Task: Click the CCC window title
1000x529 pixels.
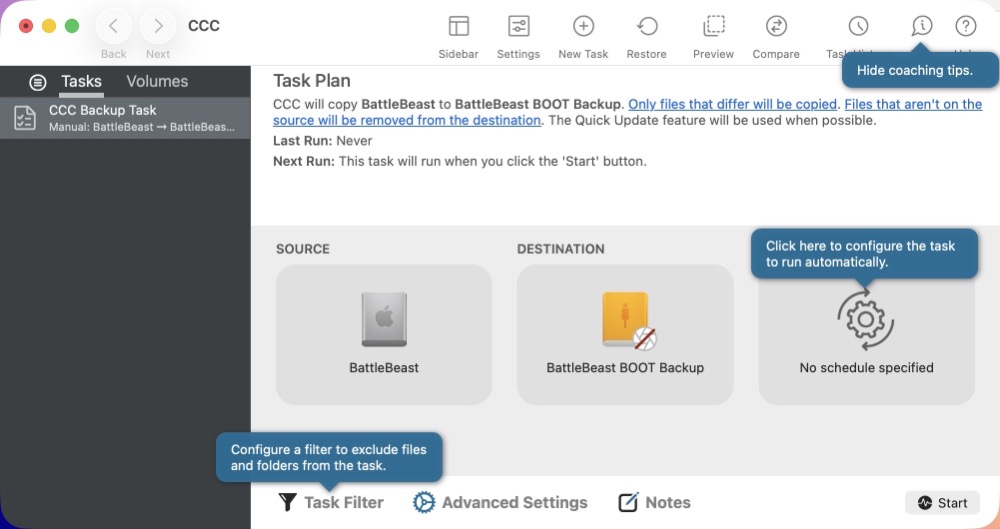Action: [x=204, y=26]
